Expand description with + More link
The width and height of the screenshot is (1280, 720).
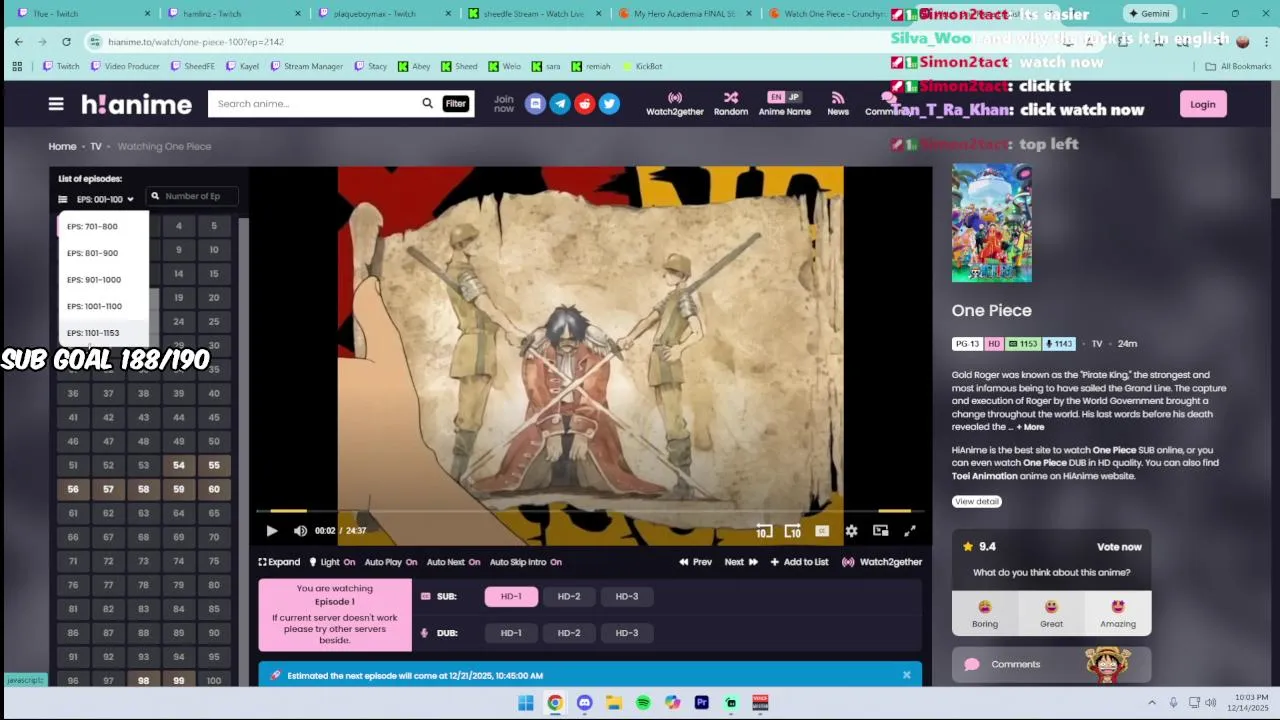click(1030, 427)
